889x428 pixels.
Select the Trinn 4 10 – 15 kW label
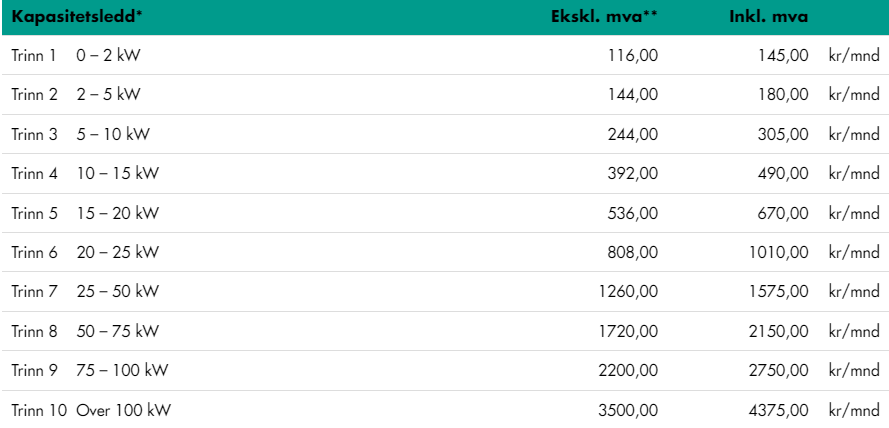point(85,173)
